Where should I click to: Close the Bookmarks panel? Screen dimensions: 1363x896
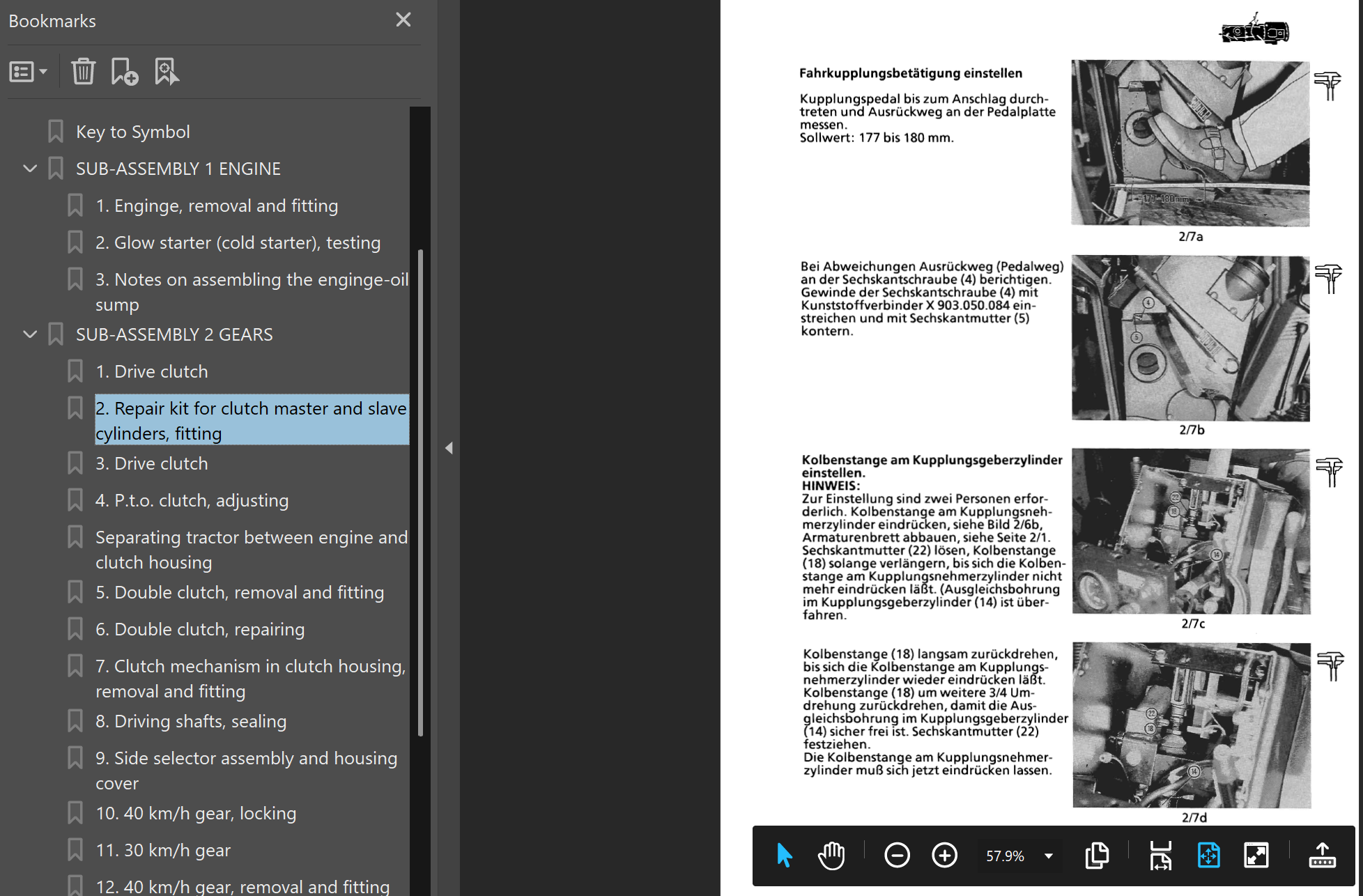[x=403, y=20]
